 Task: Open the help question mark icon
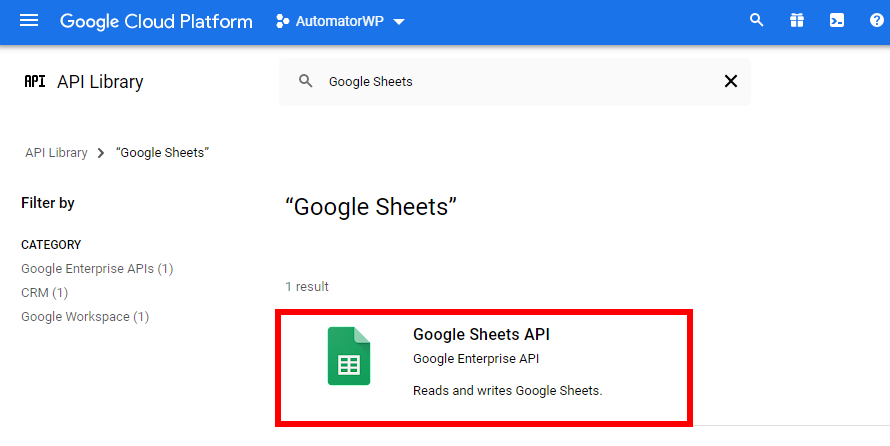[877, 21]
